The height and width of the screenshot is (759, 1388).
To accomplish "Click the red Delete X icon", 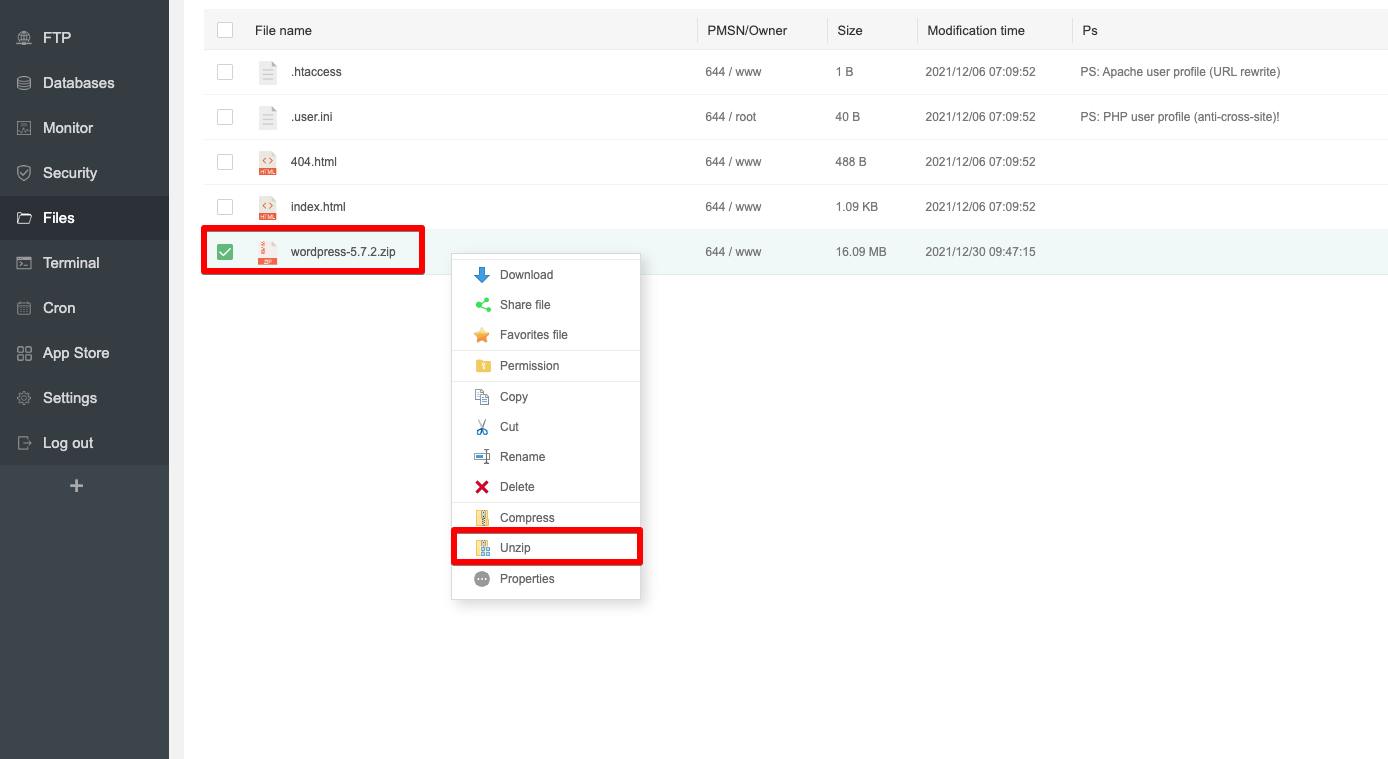I will [482, 487].
